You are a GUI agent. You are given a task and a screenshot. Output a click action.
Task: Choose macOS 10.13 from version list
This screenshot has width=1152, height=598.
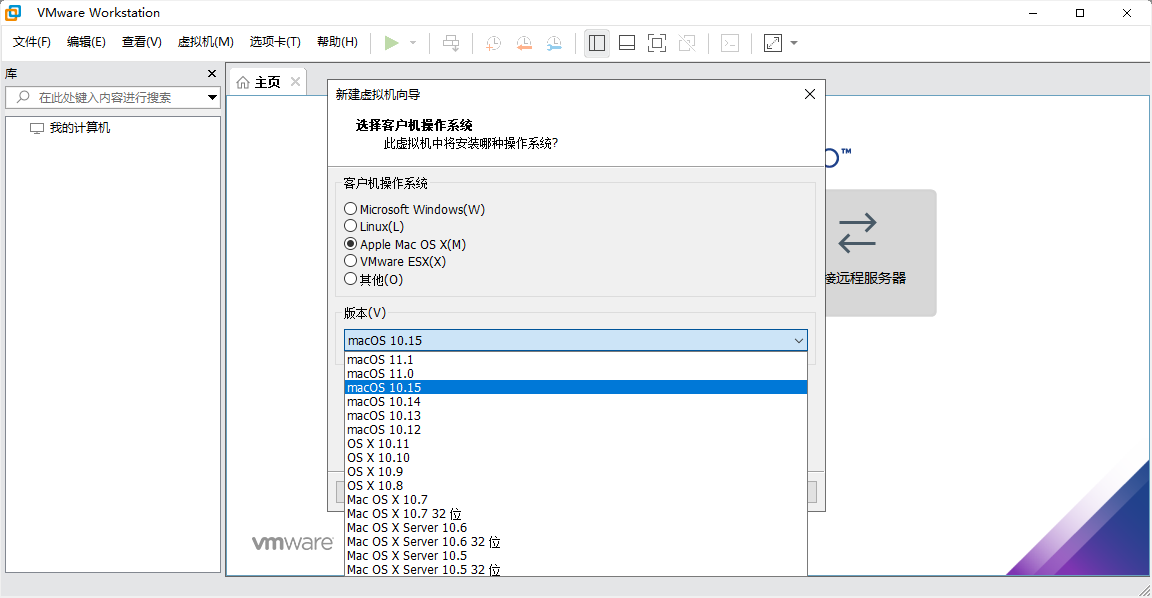point(576,415)
